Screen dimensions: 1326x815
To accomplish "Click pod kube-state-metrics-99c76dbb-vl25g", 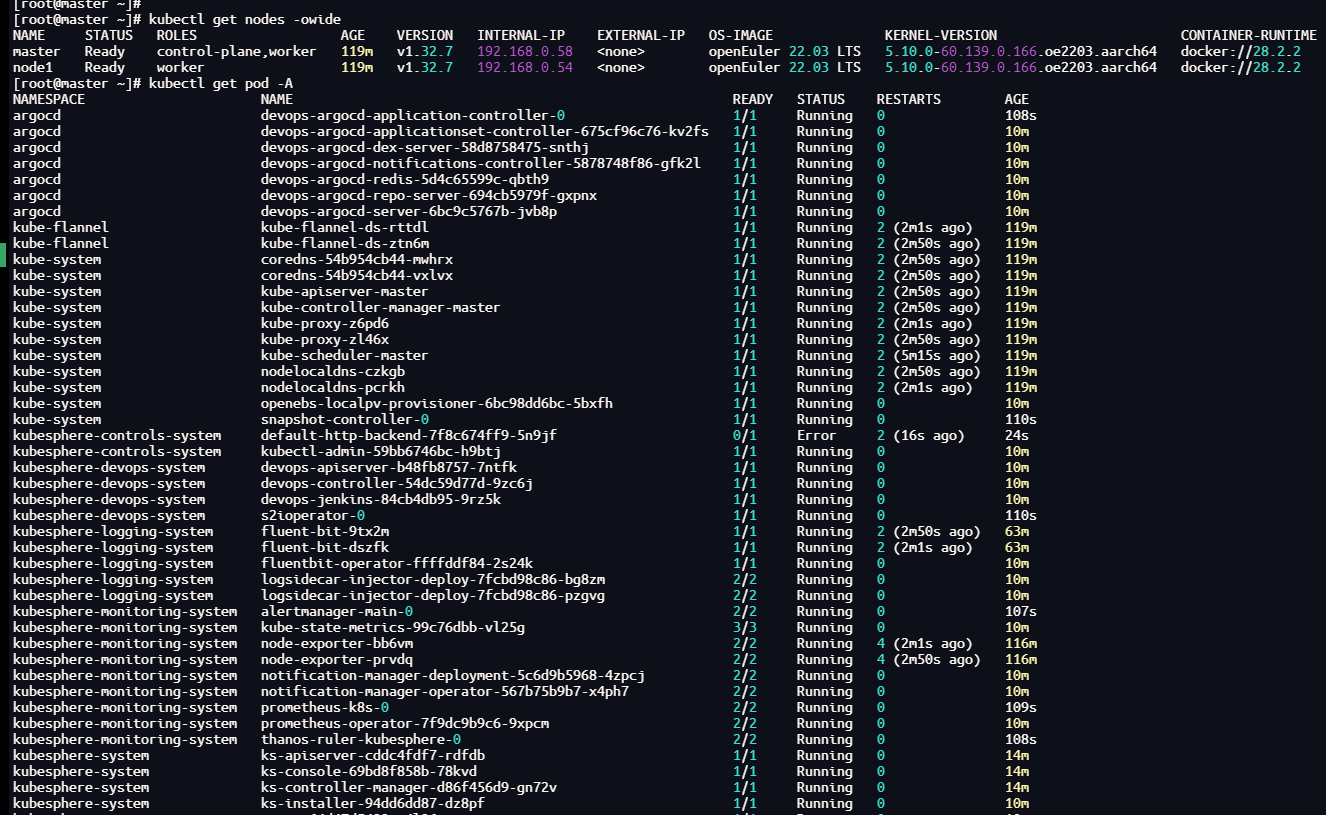I will click(393, 628).
